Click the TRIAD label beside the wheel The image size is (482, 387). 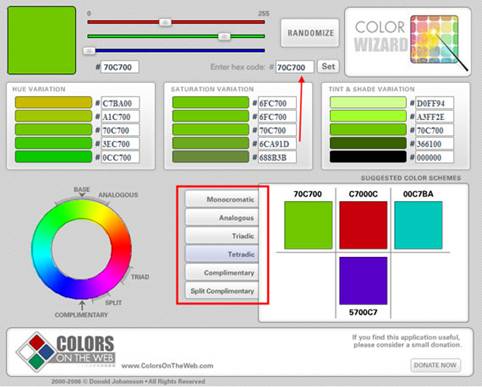coord(140,277)
